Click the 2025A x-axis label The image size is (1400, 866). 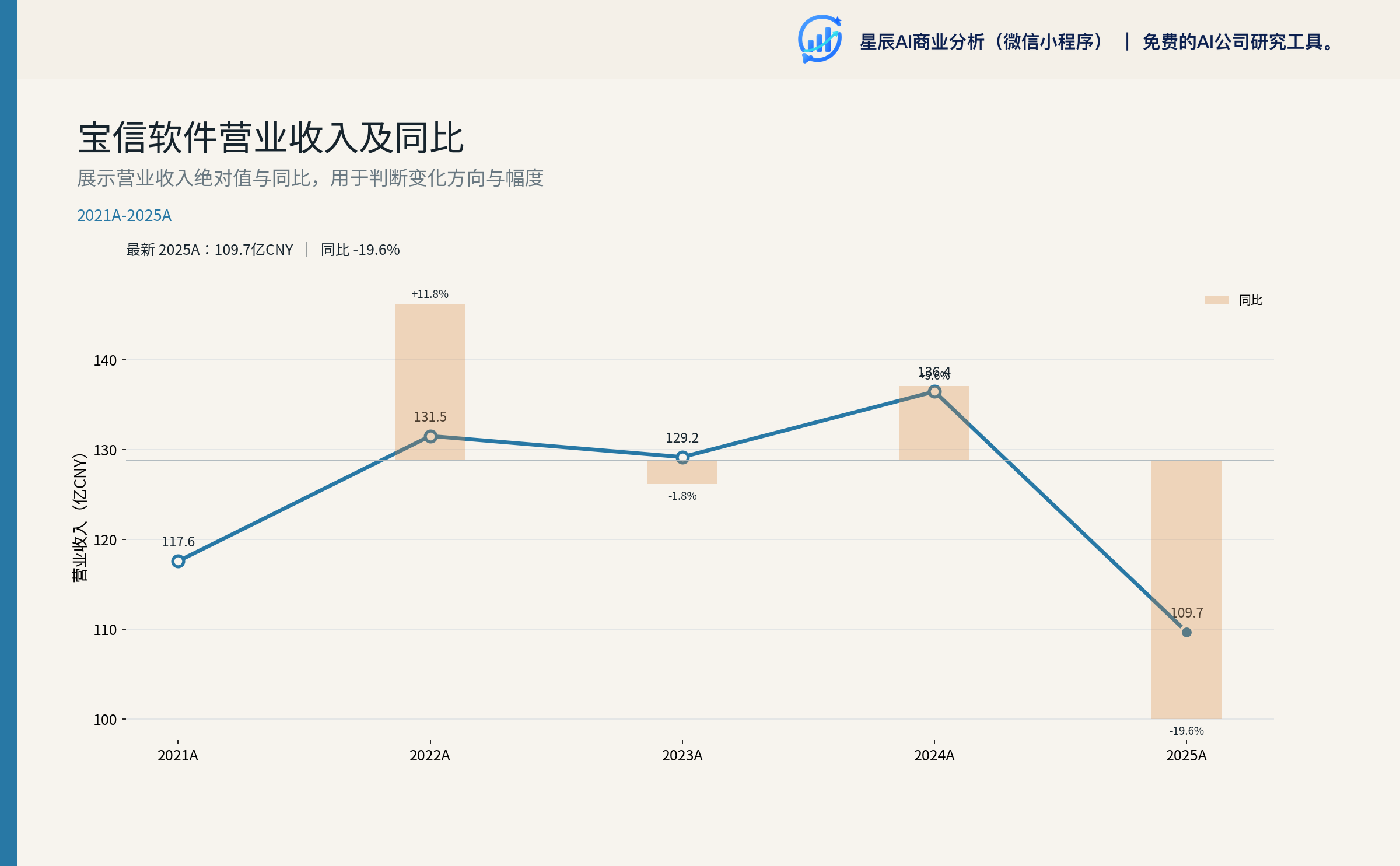tap(1186, 756)
